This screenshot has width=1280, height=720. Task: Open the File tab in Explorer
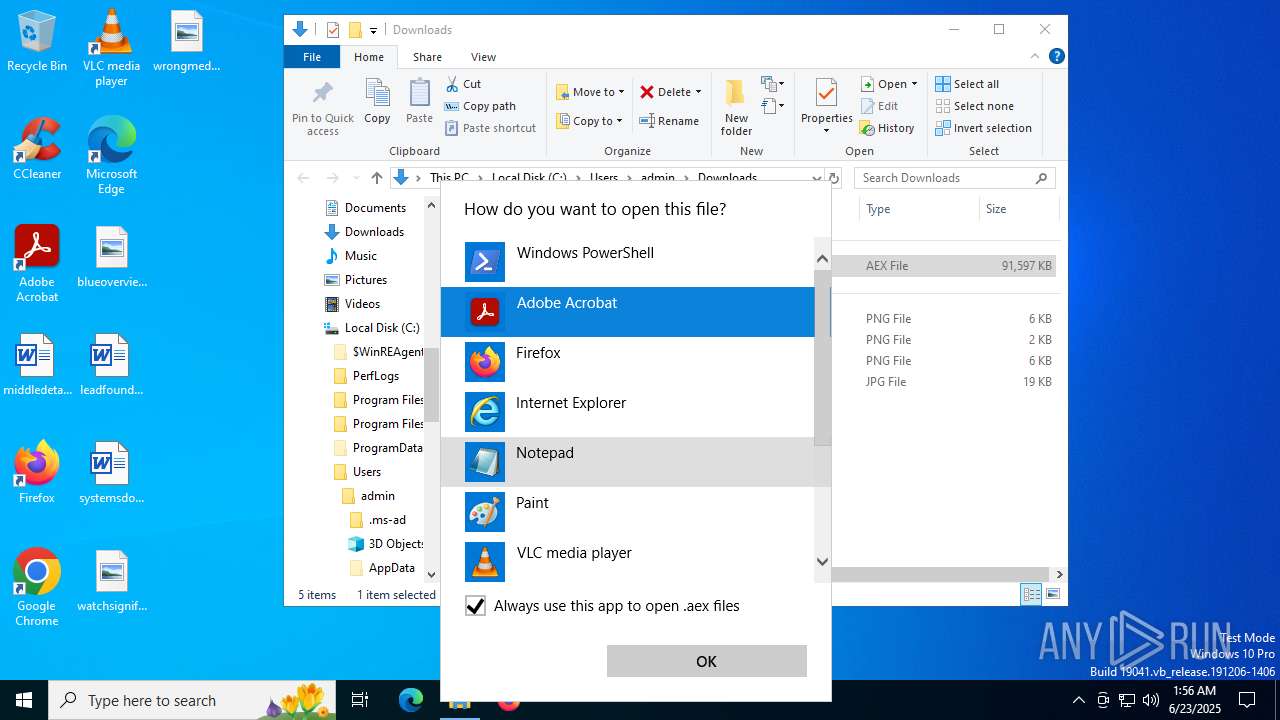pos(312,57)
